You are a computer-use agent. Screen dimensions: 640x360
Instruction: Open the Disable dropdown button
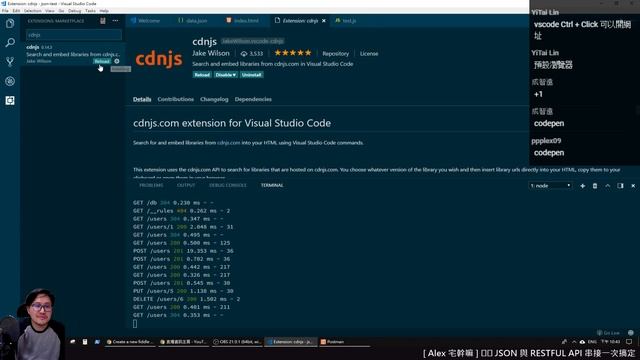(225, 75)
